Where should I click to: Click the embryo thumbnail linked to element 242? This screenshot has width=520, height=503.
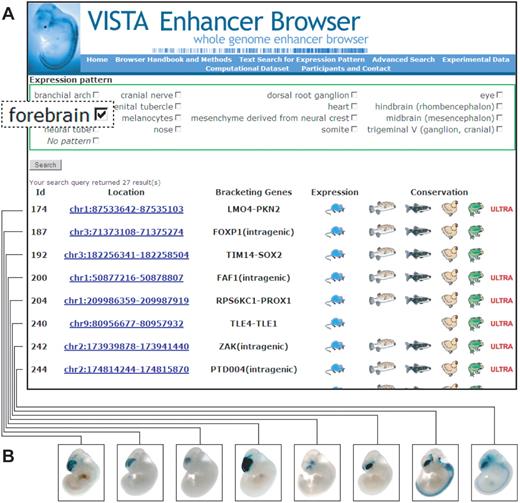click(436, 473)
